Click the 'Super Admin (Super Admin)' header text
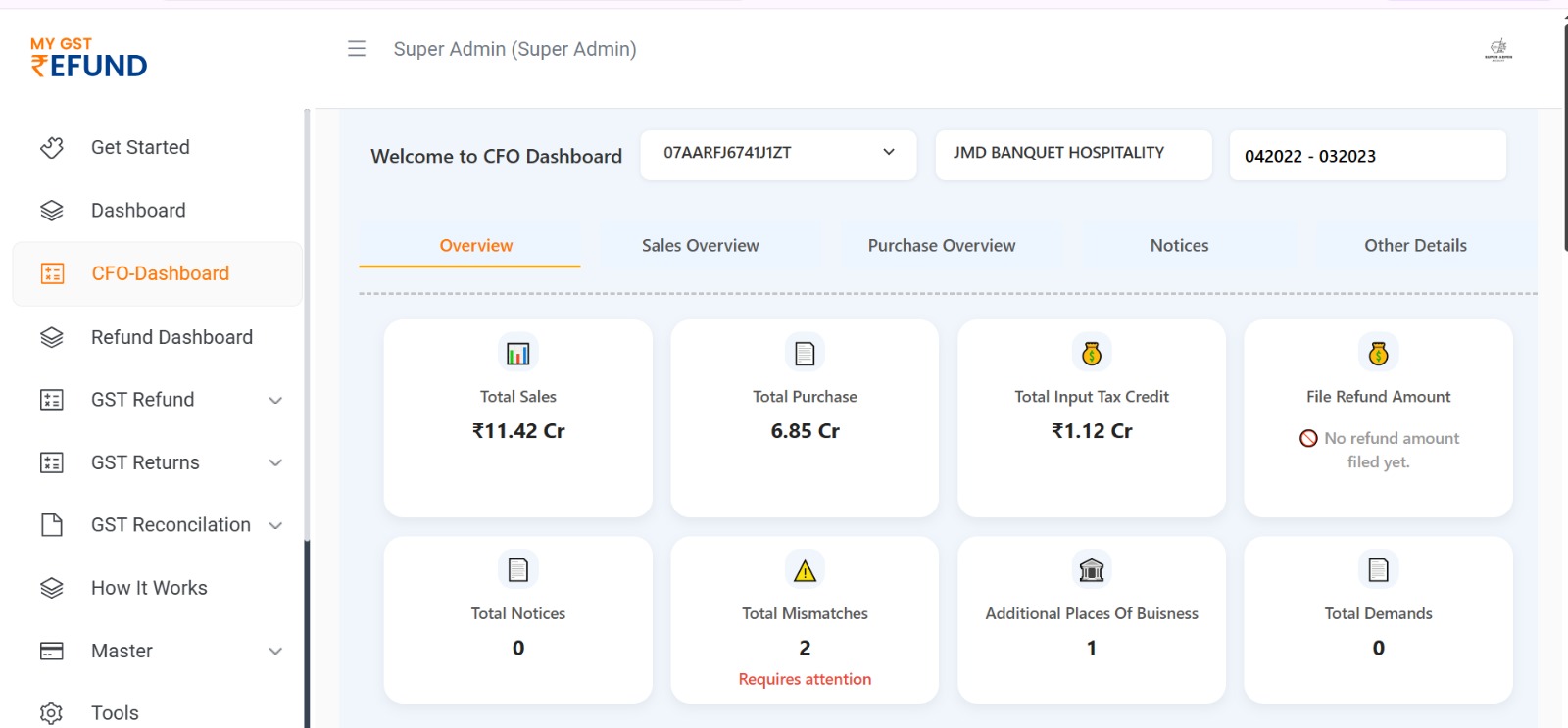Screen dimensions: 1568x728 point(514,49)
